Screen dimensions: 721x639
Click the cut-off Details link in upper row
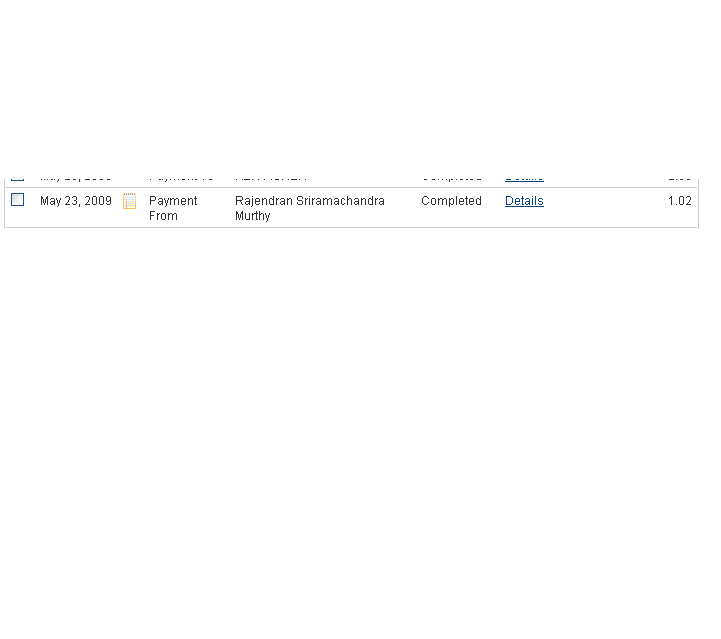coord(524,178)
